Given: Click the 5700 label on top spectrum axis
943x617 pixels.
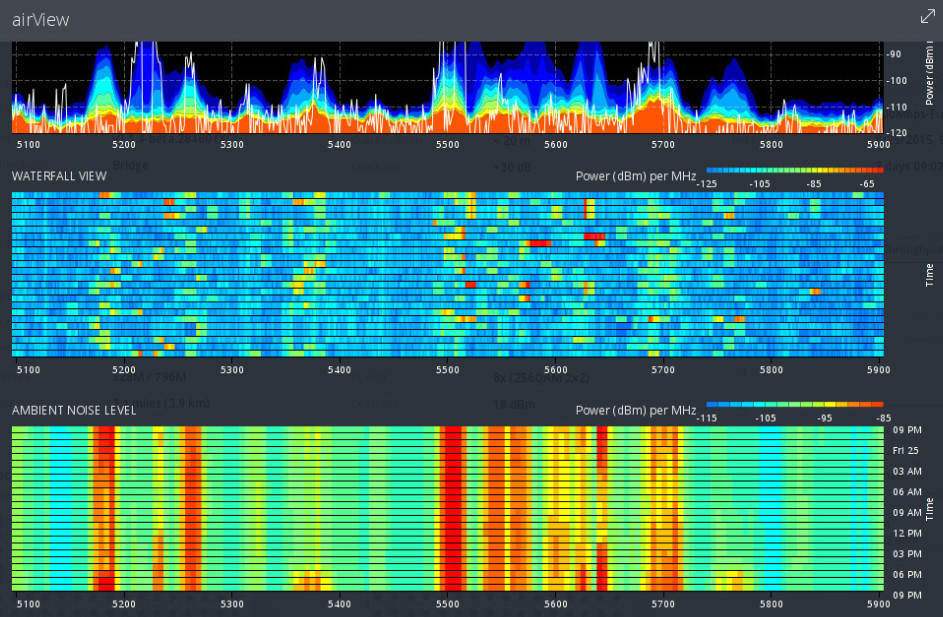Looking at the screenshot, I should [x=663, y=145].
